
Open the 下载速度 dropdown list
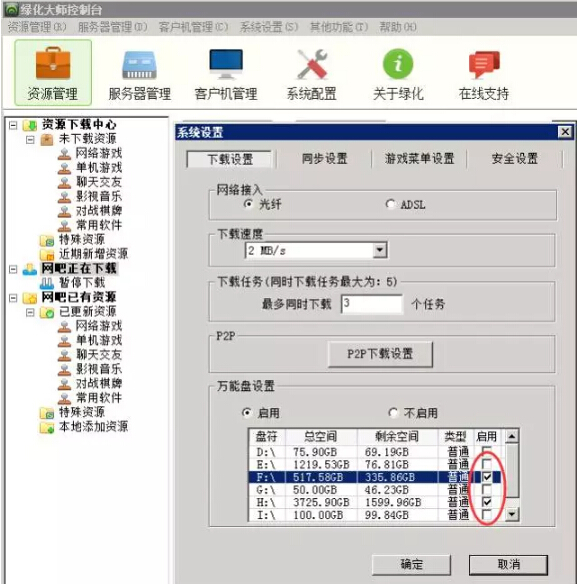point(380,250)
